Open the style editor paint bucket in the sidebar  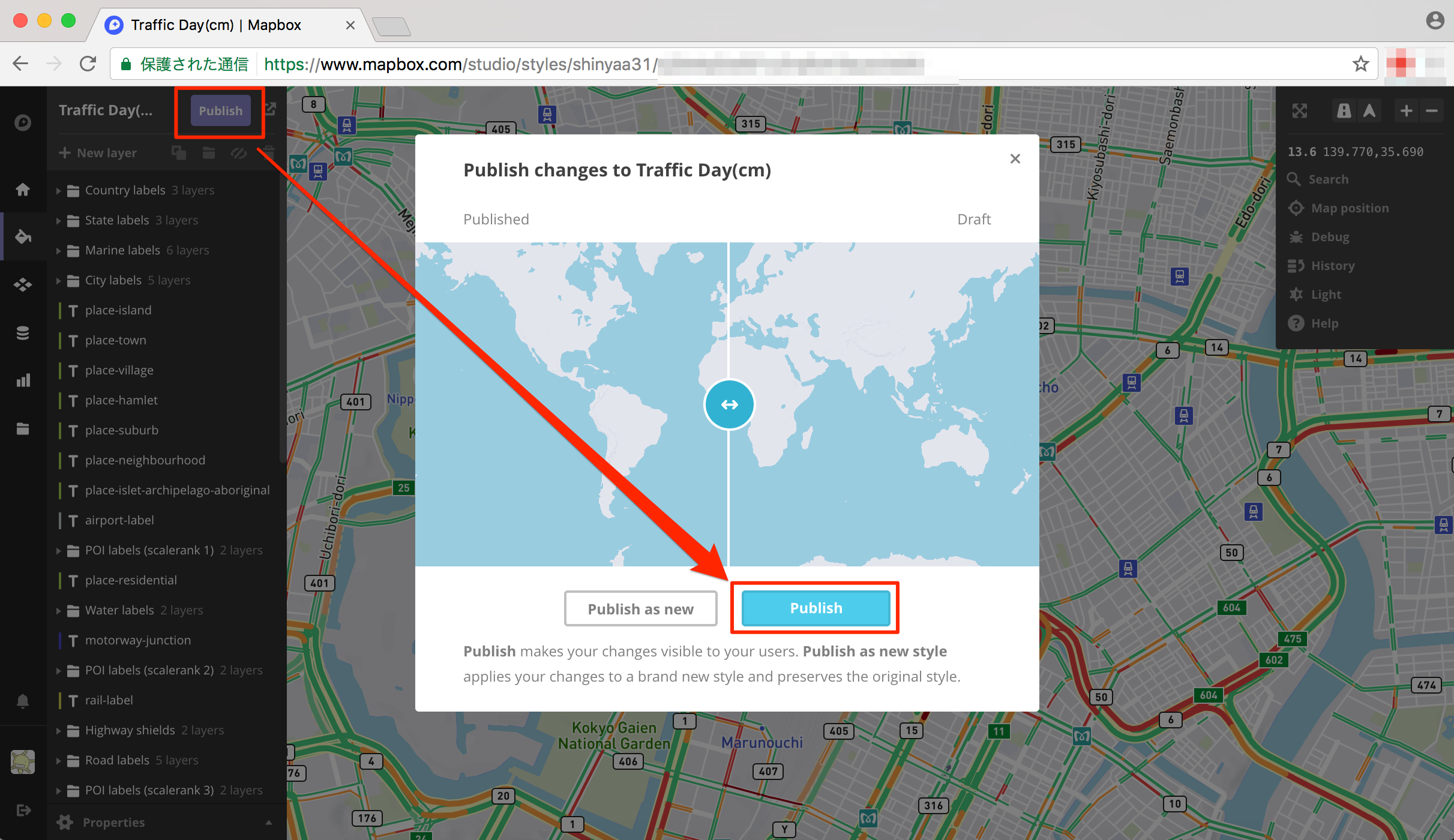tap(23, 236)
